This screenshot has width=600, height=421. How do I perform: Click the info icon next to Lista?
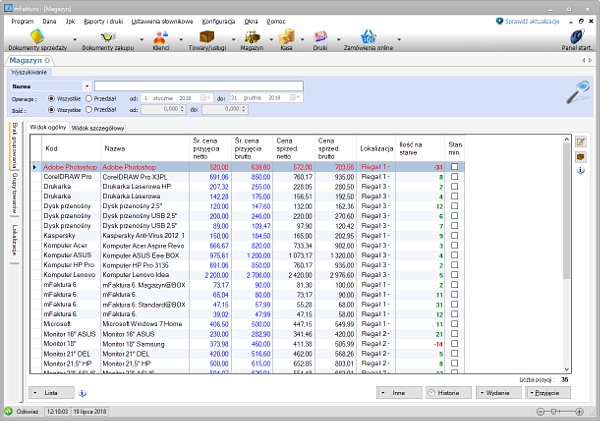tap(82, 393)
